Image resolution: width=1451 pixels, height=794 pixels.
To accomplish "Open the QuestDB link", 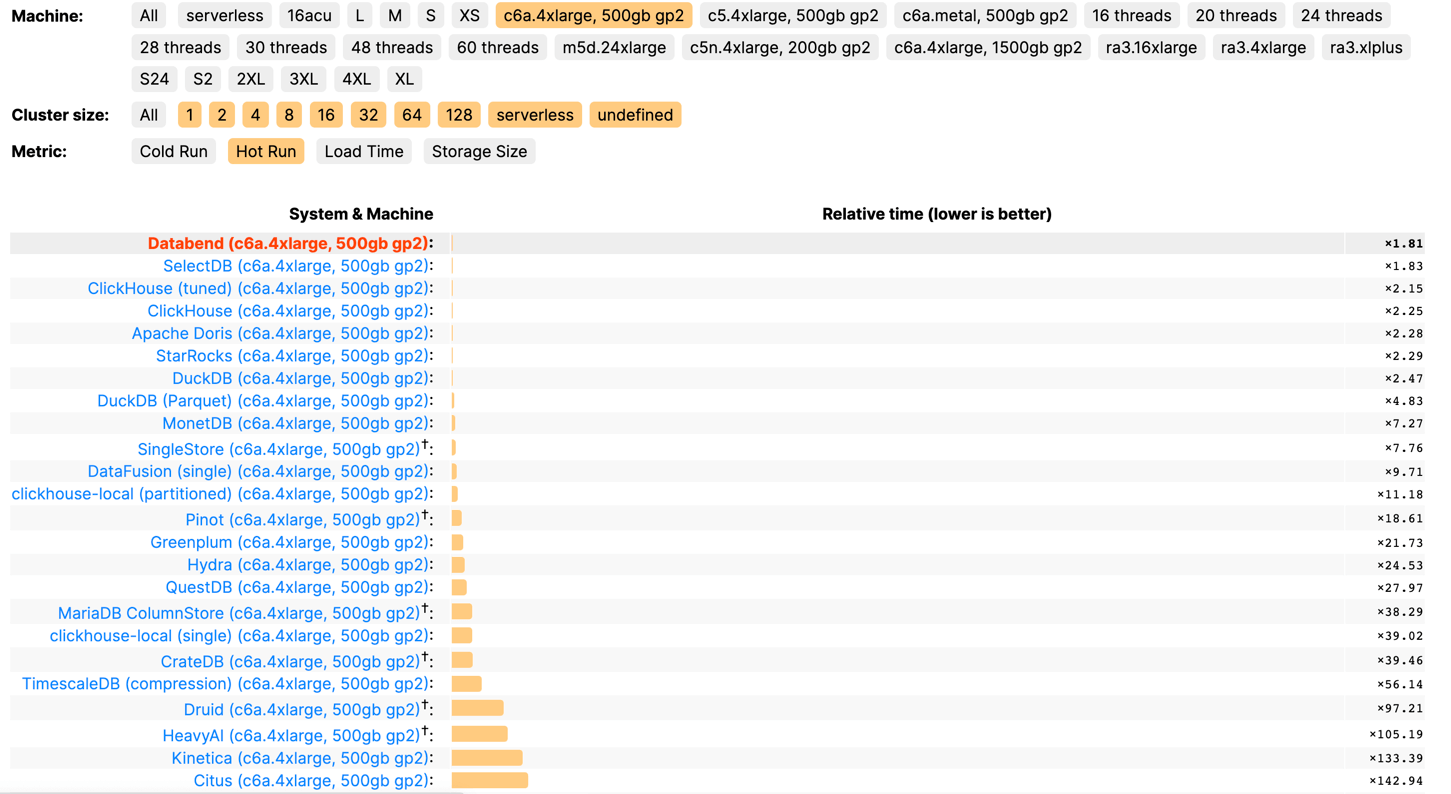I will pos(297,587).
